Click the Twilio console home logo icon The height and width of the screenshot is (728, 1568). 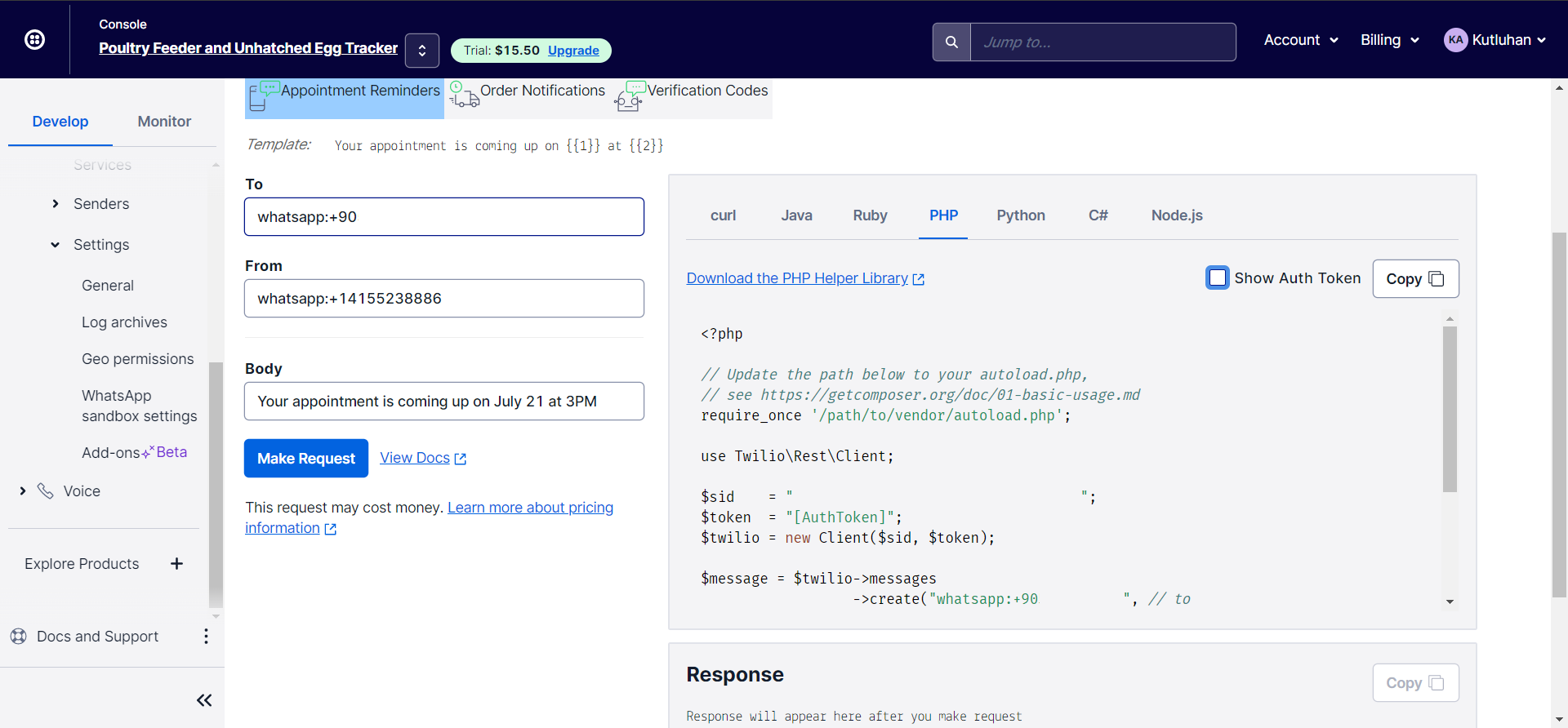(34, 39)
